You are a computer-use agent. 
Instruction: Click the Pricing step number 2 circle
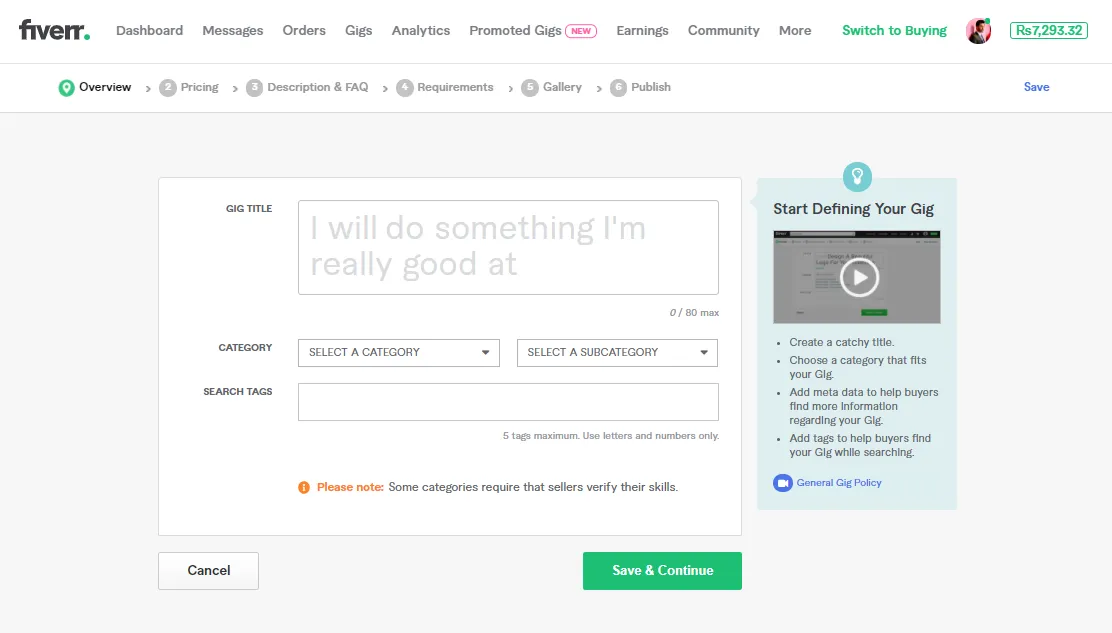click(167, 88)
